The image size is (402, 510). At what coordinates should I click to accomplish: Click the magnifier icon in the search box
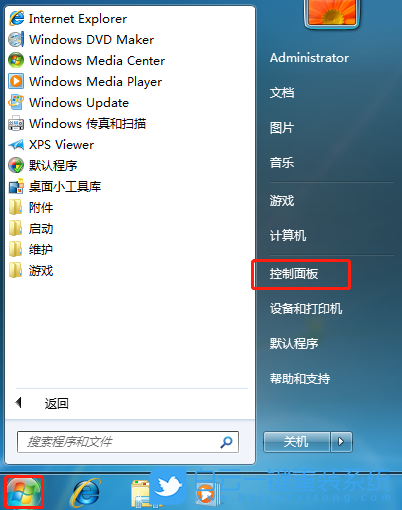226,442
